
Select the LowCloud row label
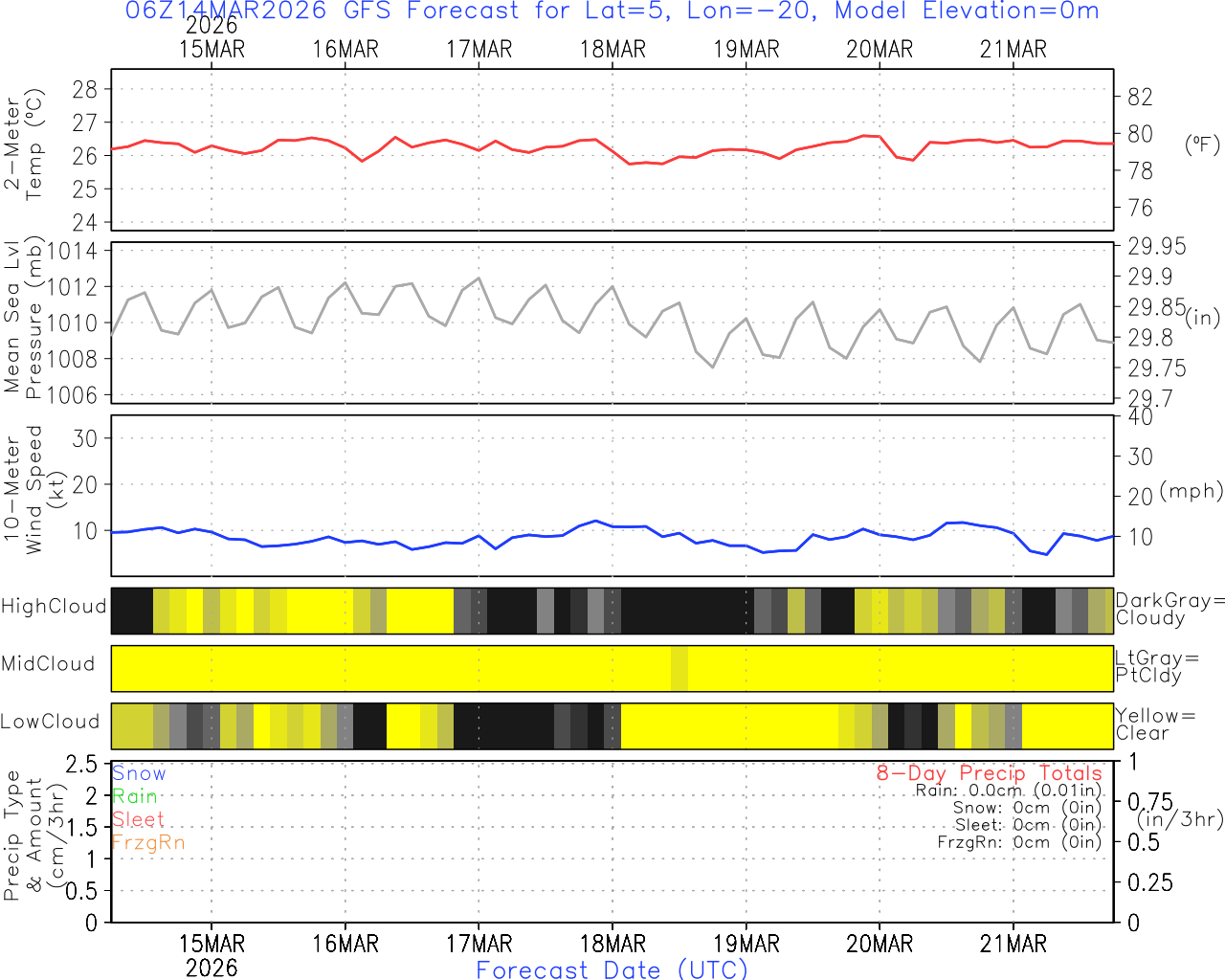coord(50,722)
